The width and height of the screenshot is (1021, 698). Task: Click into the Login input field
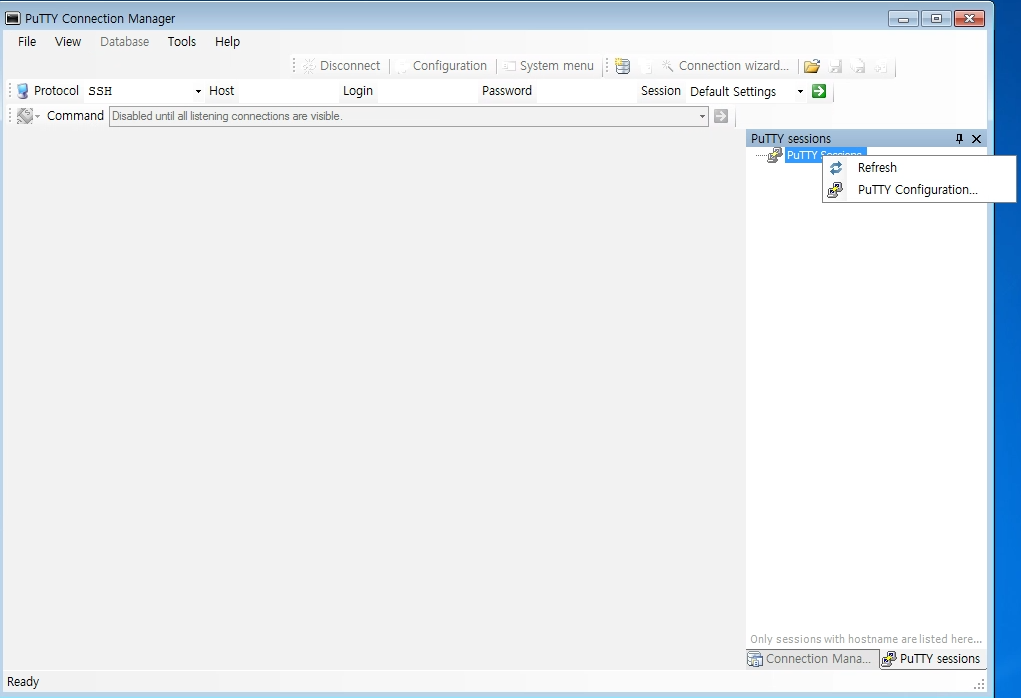click(426, 91)
